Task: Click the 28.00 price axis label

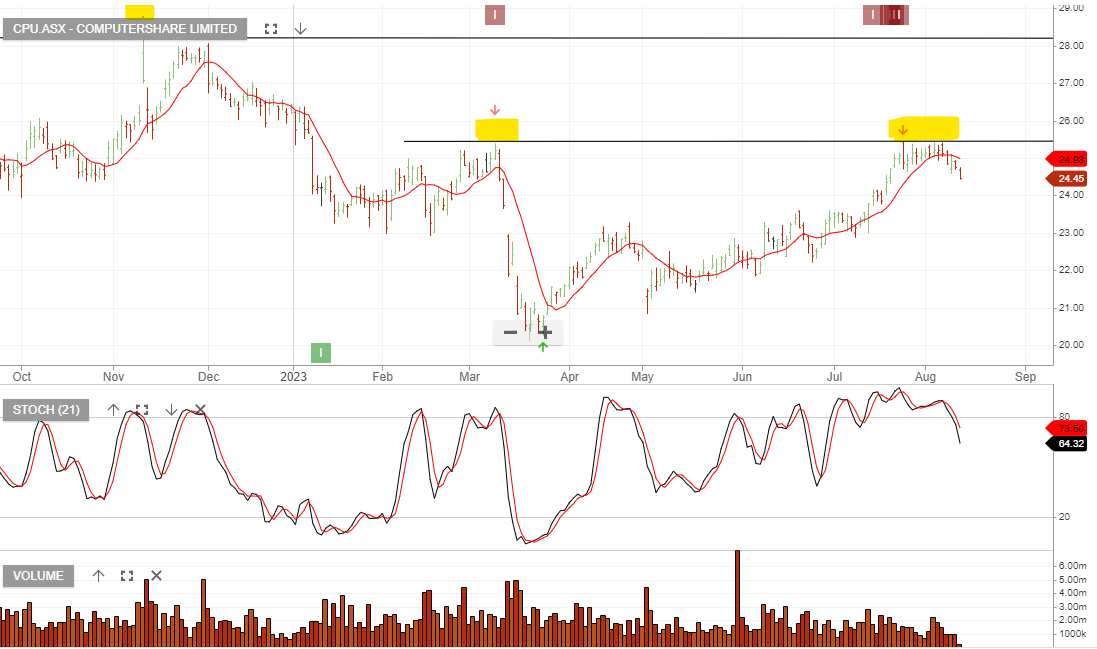Action: [x=1071, y=46]
